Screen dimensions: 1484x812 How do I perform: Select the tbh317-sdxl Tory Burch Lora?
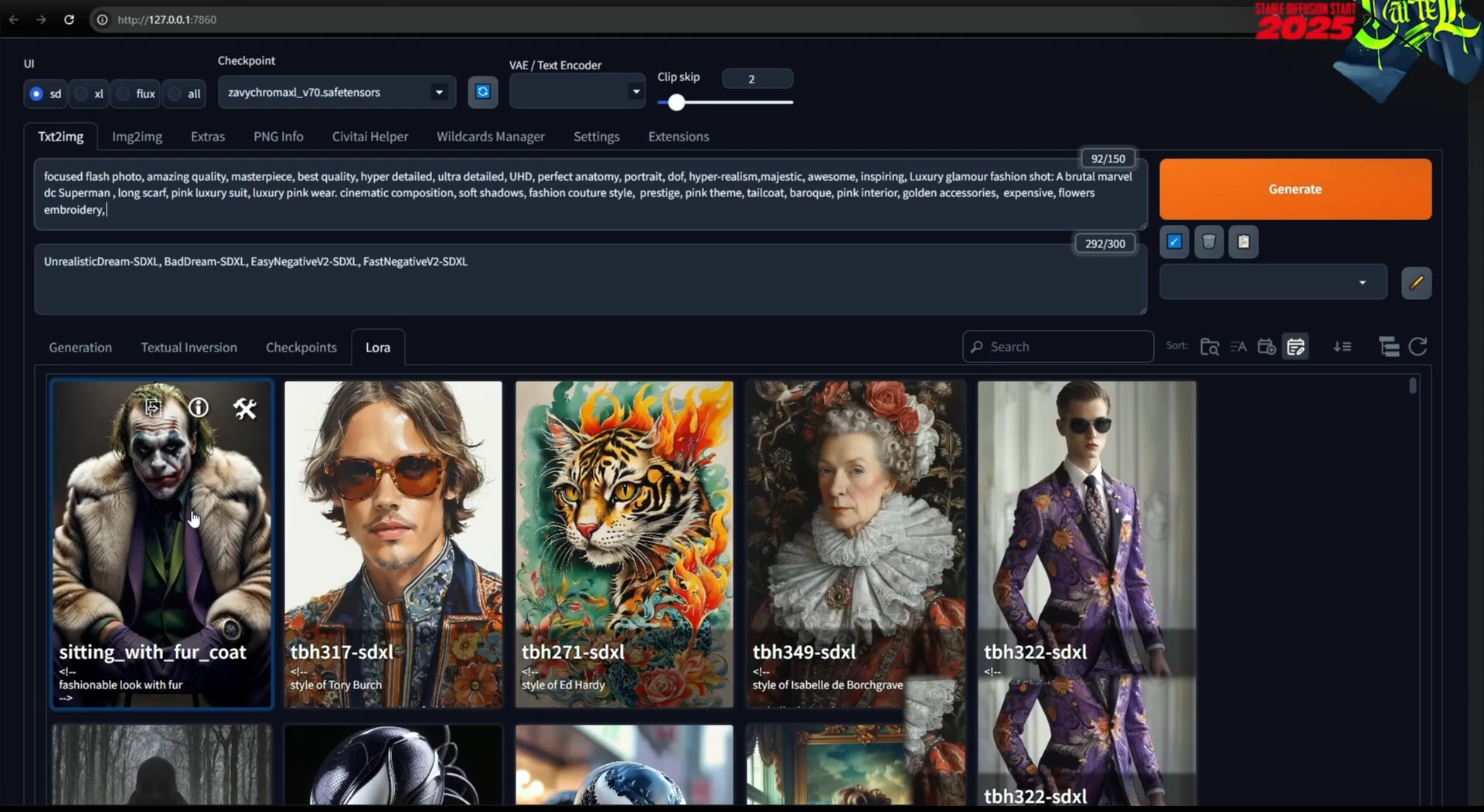click(x=393, y=544)
